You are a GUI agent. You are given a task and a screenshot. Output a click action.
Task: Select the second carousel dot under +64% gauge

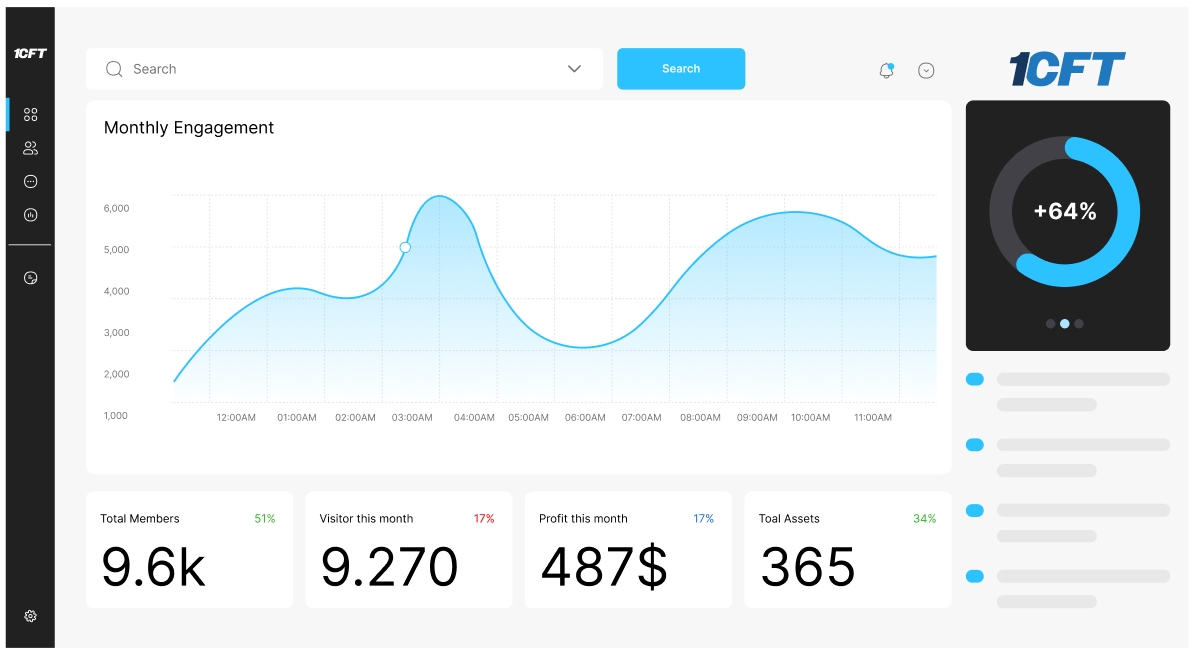click(1064, 323)
